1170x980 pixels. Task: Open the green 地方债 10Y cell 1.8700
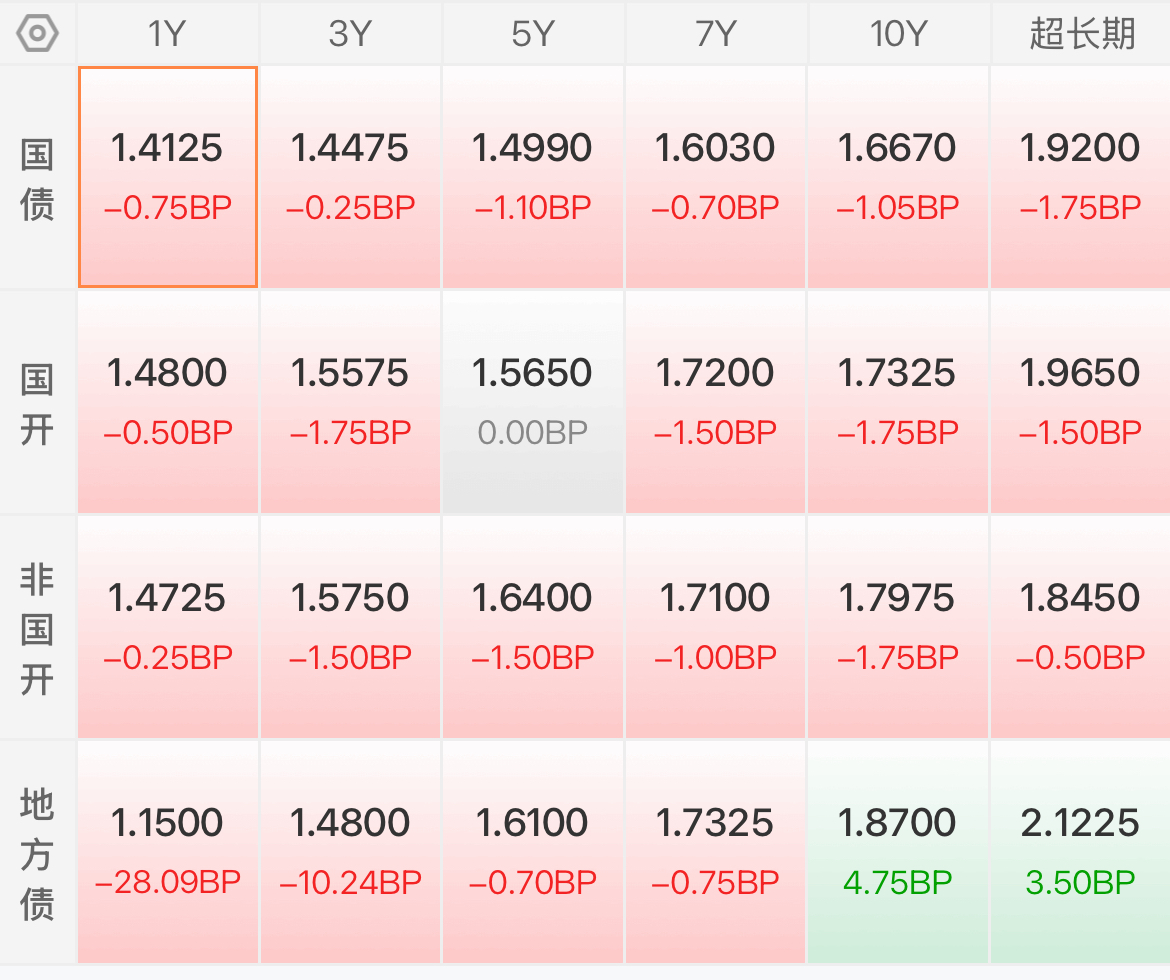pos(898,852)
